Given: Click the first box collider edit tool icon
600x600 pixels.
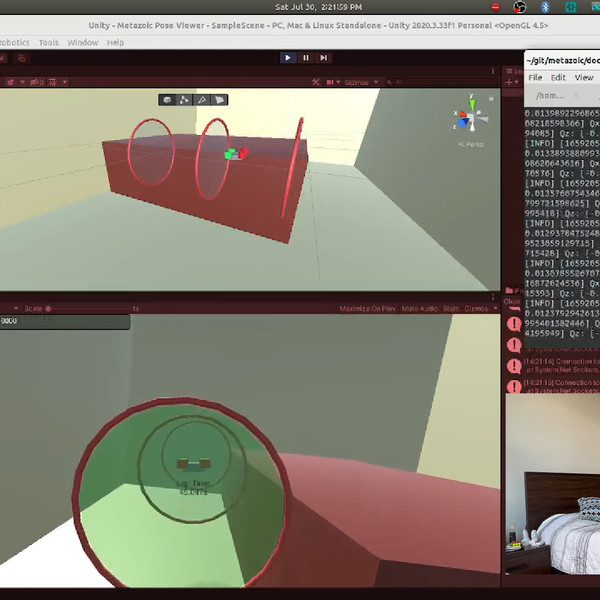Looking at the screenshot, I should coord(167,100).
